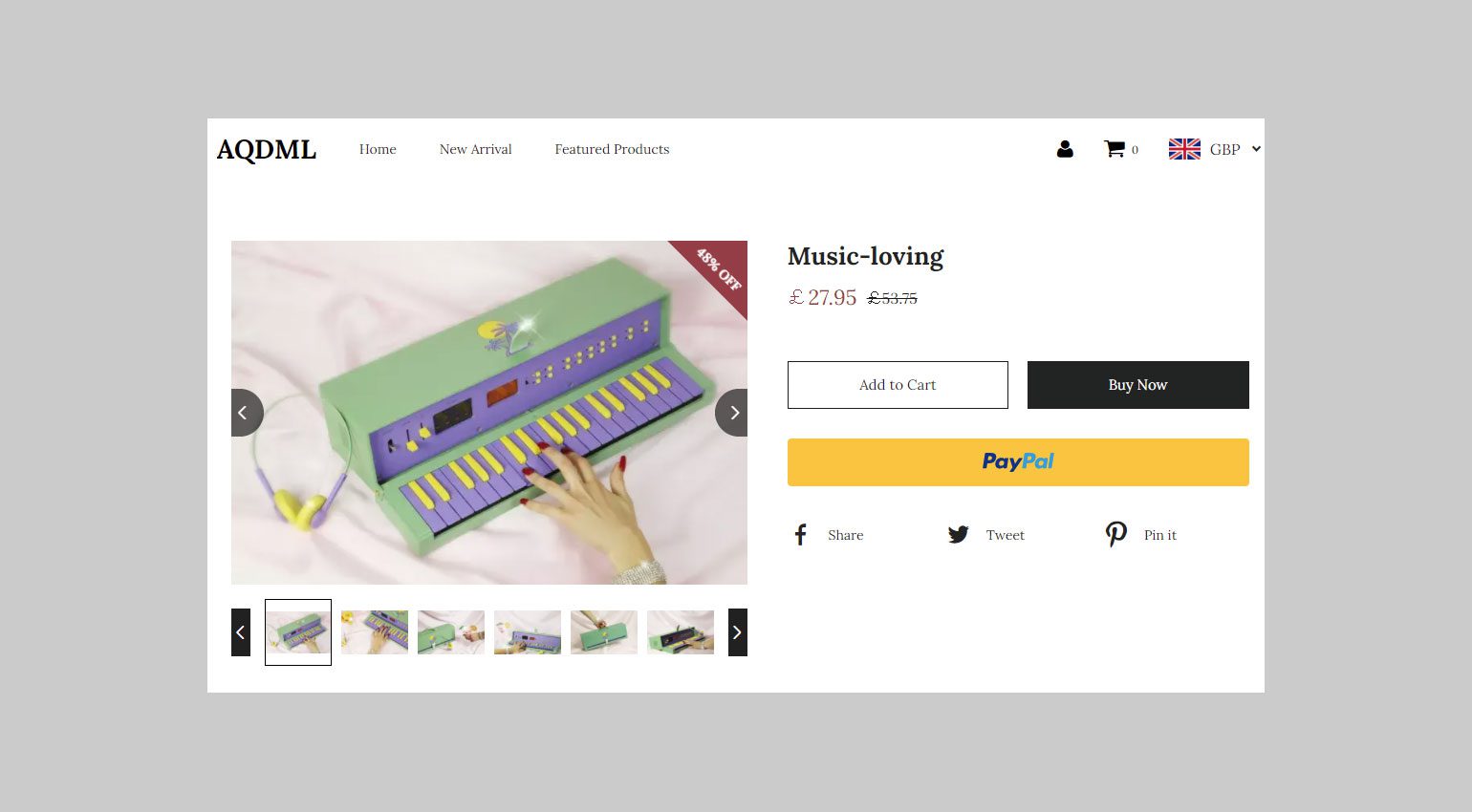Click the Twitter Tweet icon
This screenshot has height=812, width=1472.
(x=958, y=535)
